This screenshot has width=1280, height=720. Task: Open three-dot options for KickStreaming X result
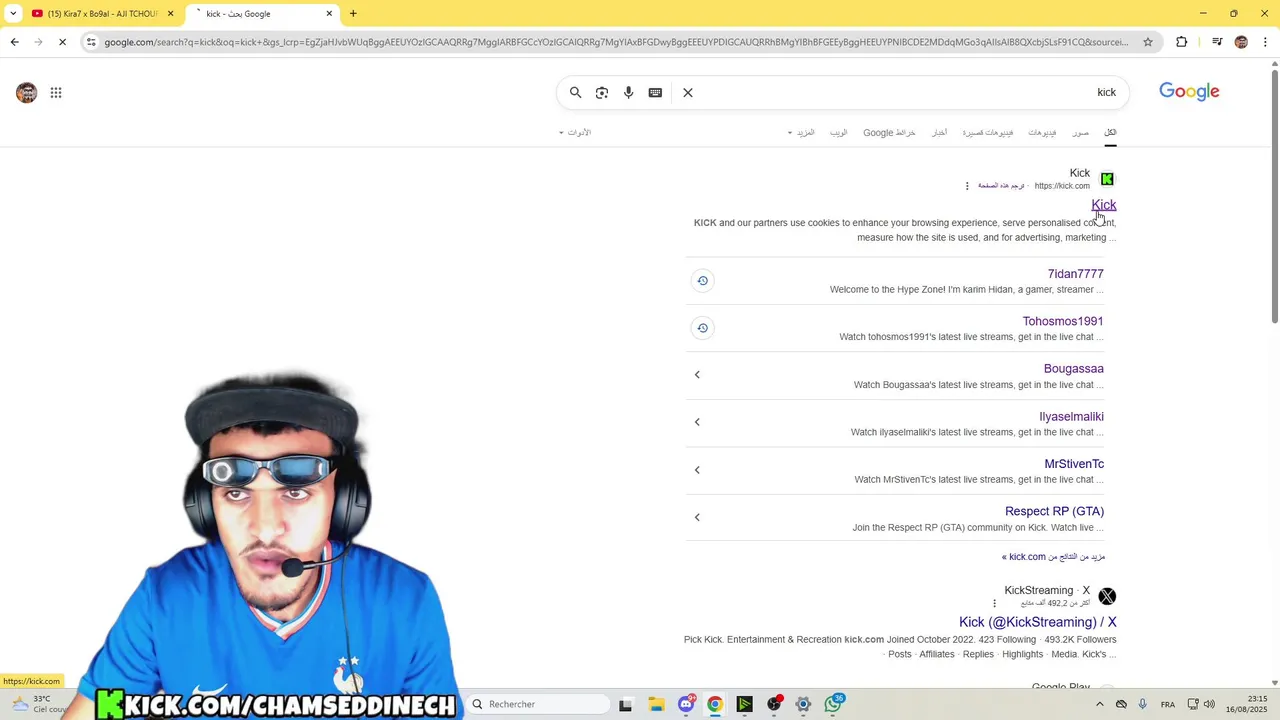click(x=994, y=603)
